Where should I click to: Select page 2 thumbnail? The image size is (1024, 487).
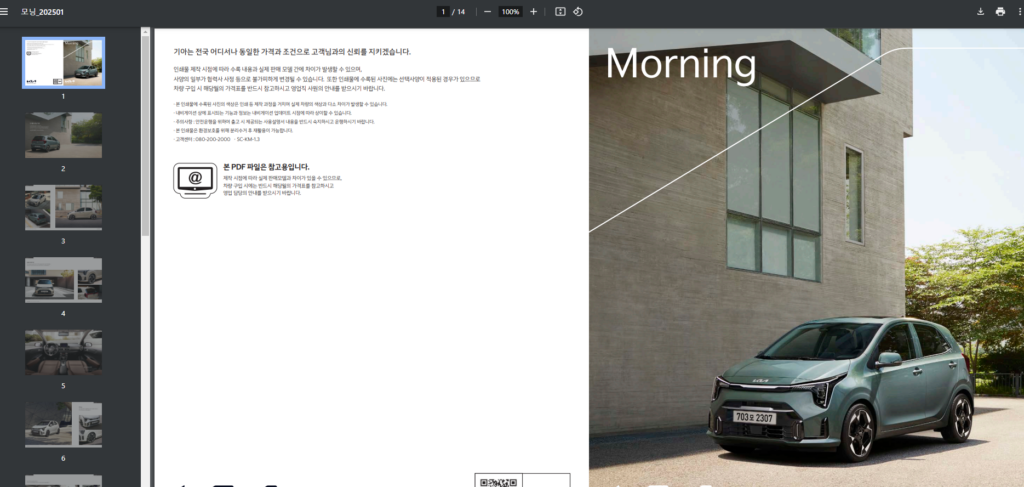click(x=63, y=135)
